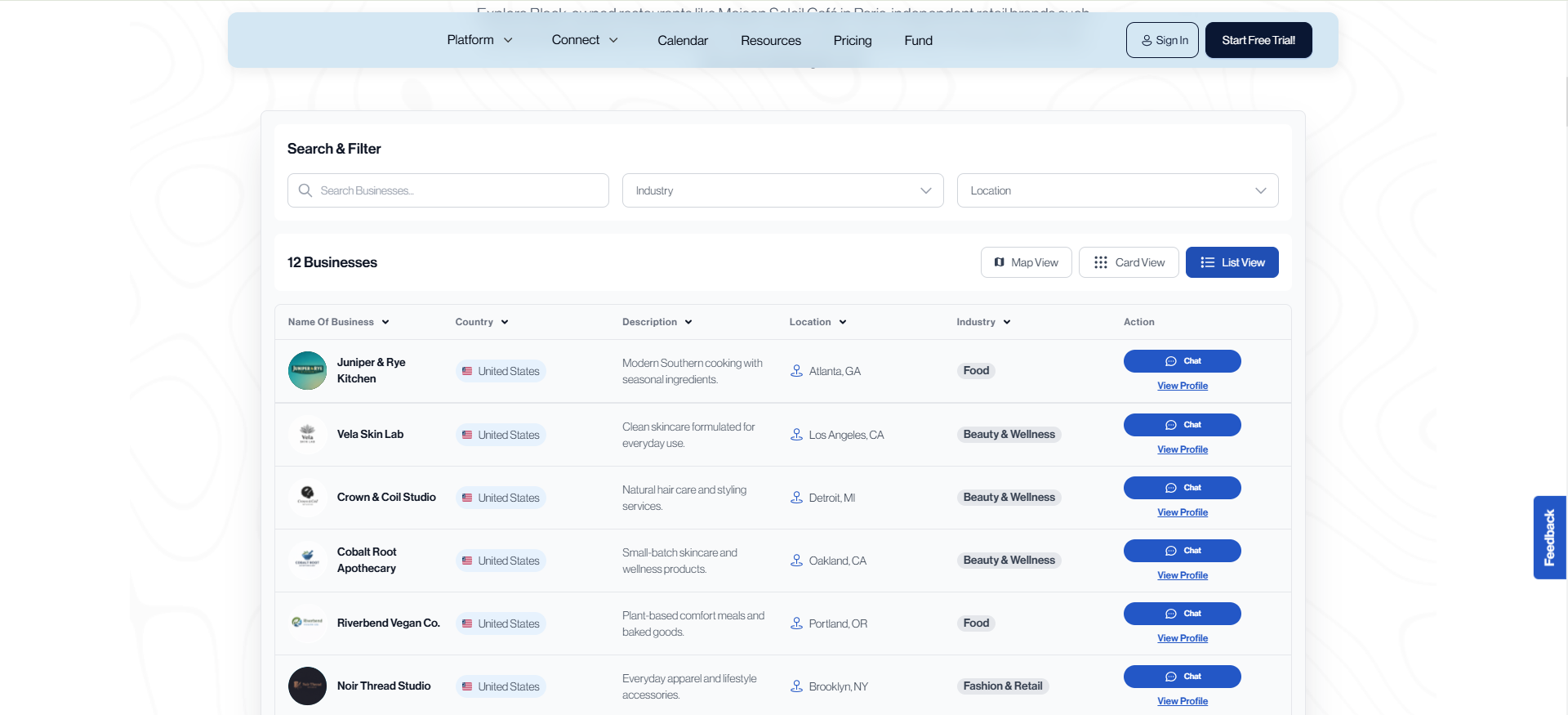Expand the Connect menu
Viewport: 1568px width, 715px height.
(x=585, y=40)
